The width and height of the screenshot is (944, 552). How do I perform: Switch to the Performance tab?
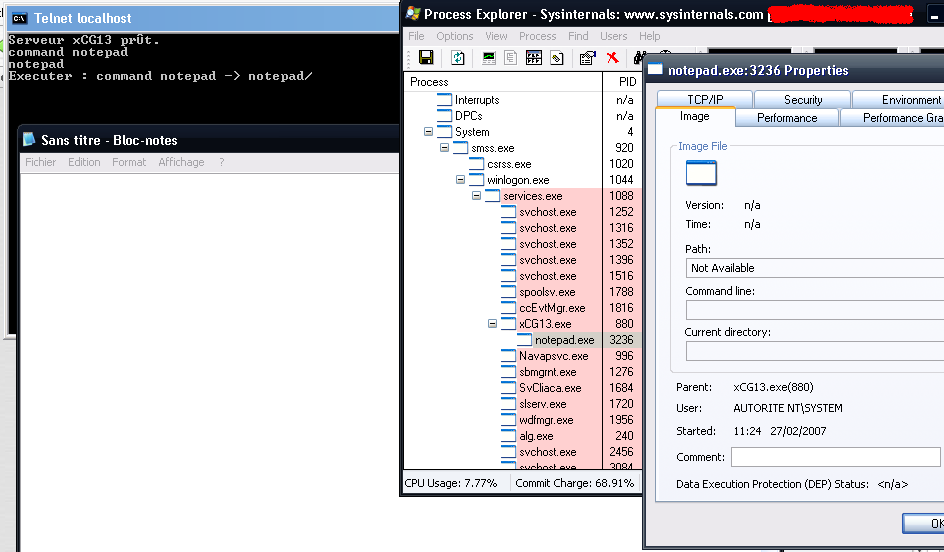pos(787,117)
